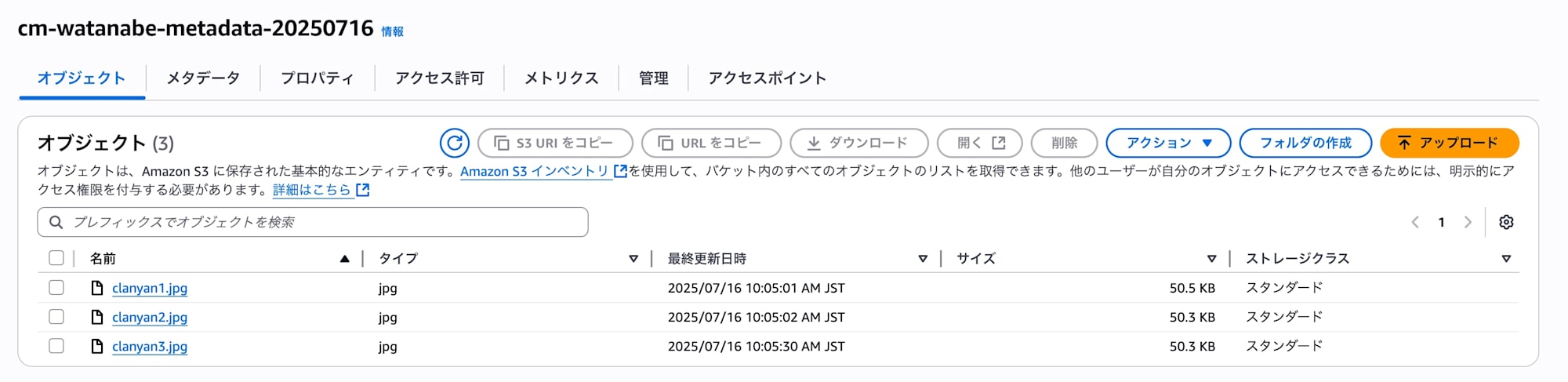Click the 2025/07/16 10:05:01 AM JST timestamp
The image size is (1568, 382).
[756, 288]
